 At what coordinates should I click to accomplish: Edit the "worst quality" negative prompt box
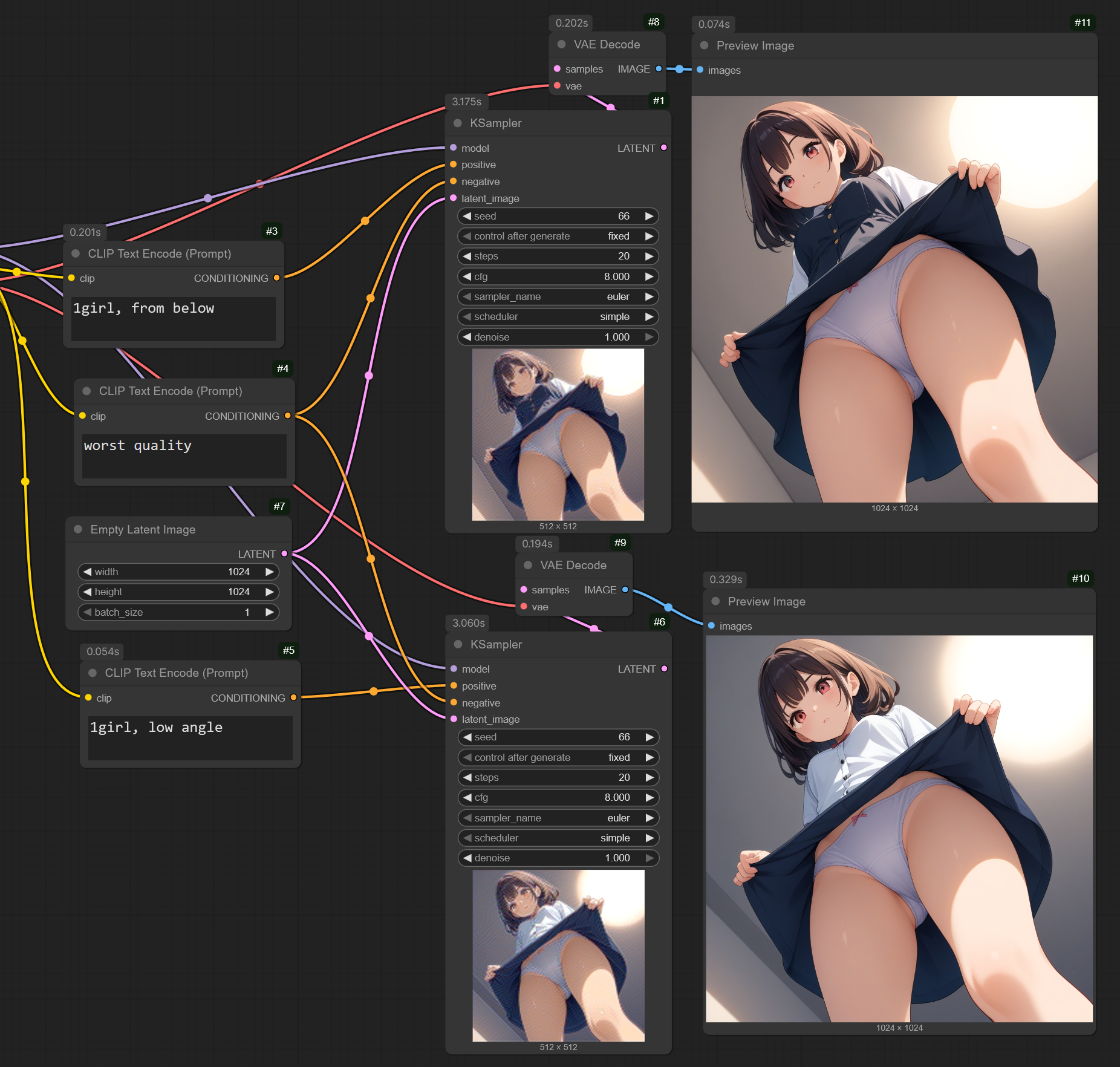tap(184, 456)
